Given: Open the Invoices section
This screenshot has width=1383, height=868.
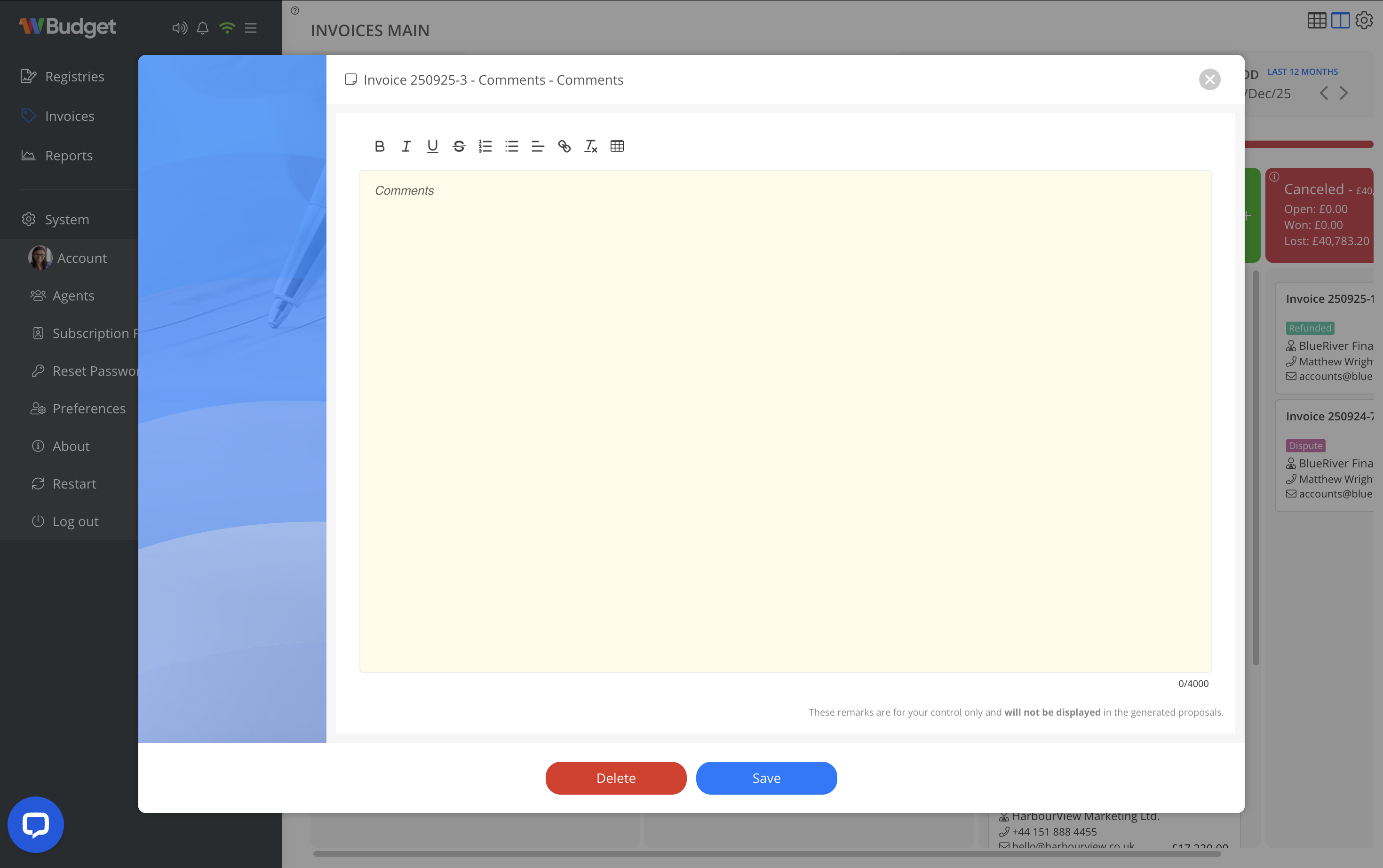Looking at the screenshot, I should click(x=69, y=115).
